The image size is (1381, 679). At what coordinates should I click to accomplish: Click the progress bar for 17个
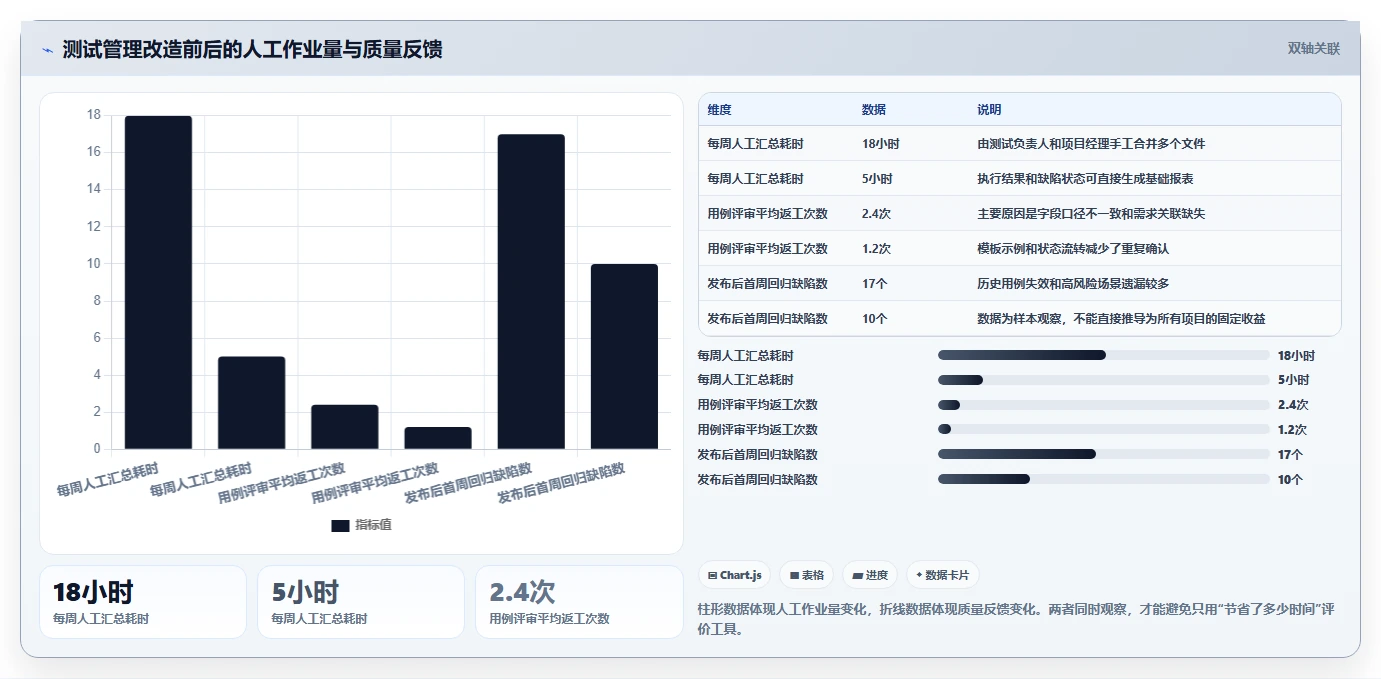point(1103,455)
